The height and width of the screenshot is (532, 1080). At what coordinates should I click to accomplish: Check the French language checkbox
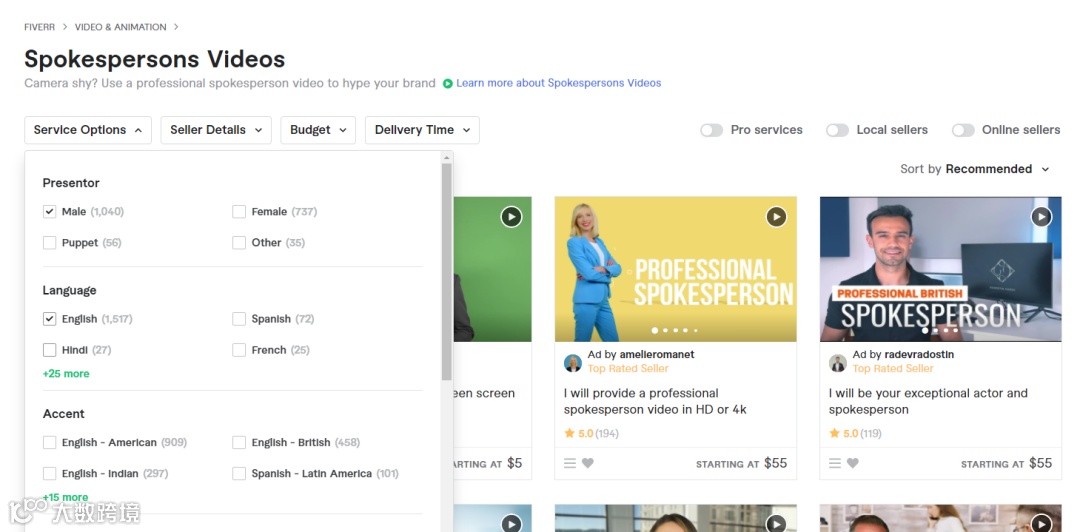[x=239, y=350]
